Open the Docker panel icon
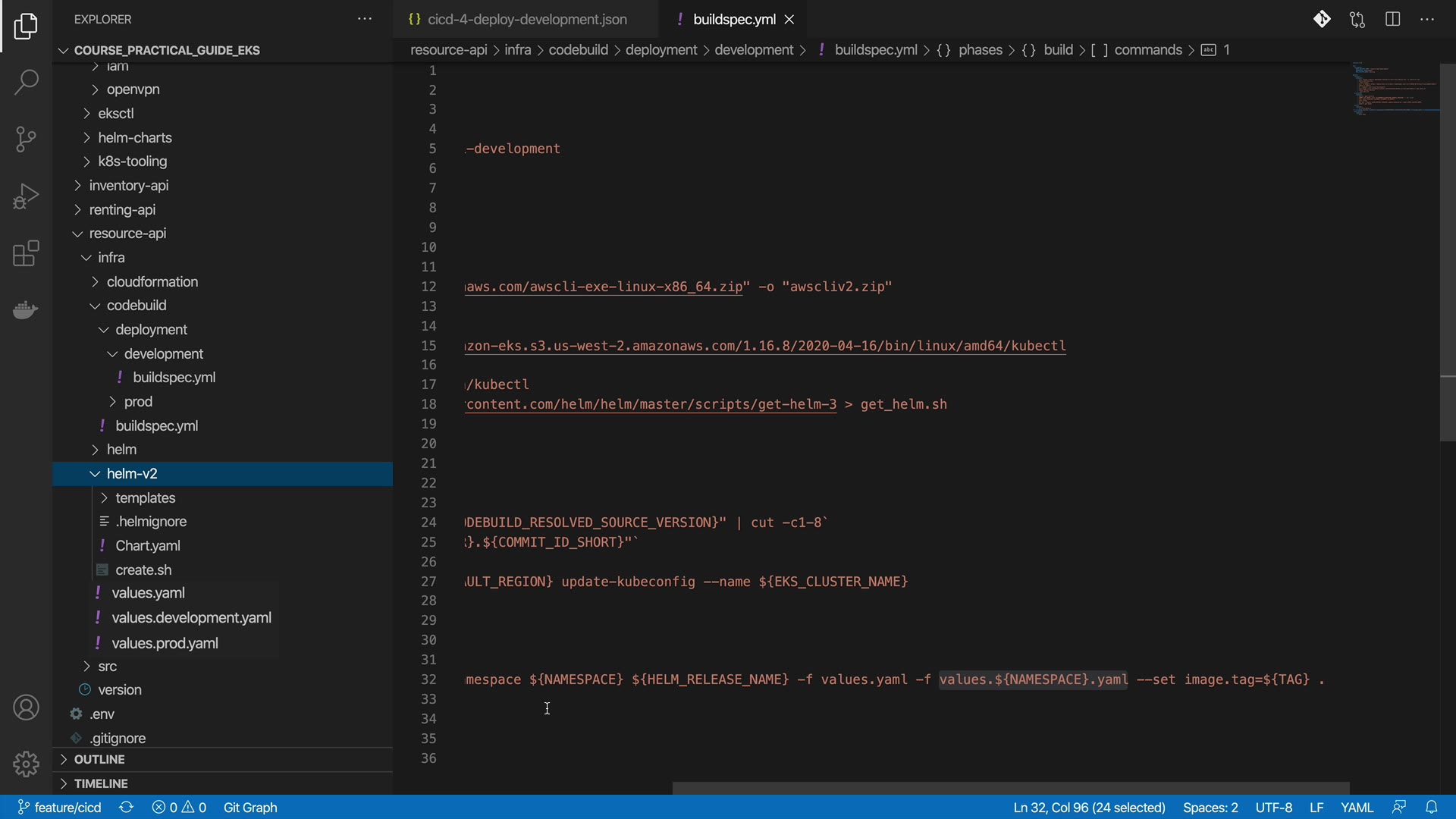Image resolution: width=1456 pixels, height=819 pixels. 26,310
